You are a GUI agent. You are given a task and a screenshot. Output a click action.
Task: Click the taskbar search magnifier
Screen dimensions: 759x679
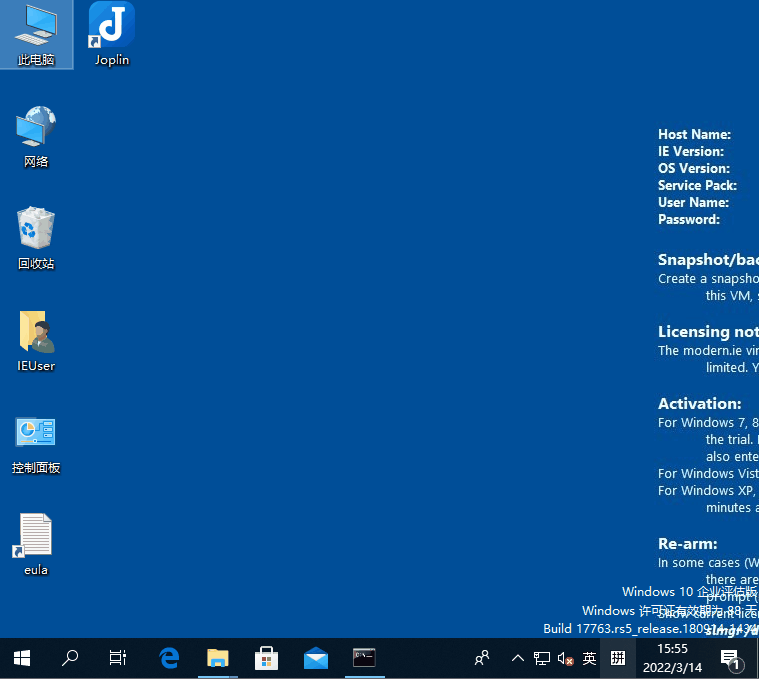coord(70,658)
